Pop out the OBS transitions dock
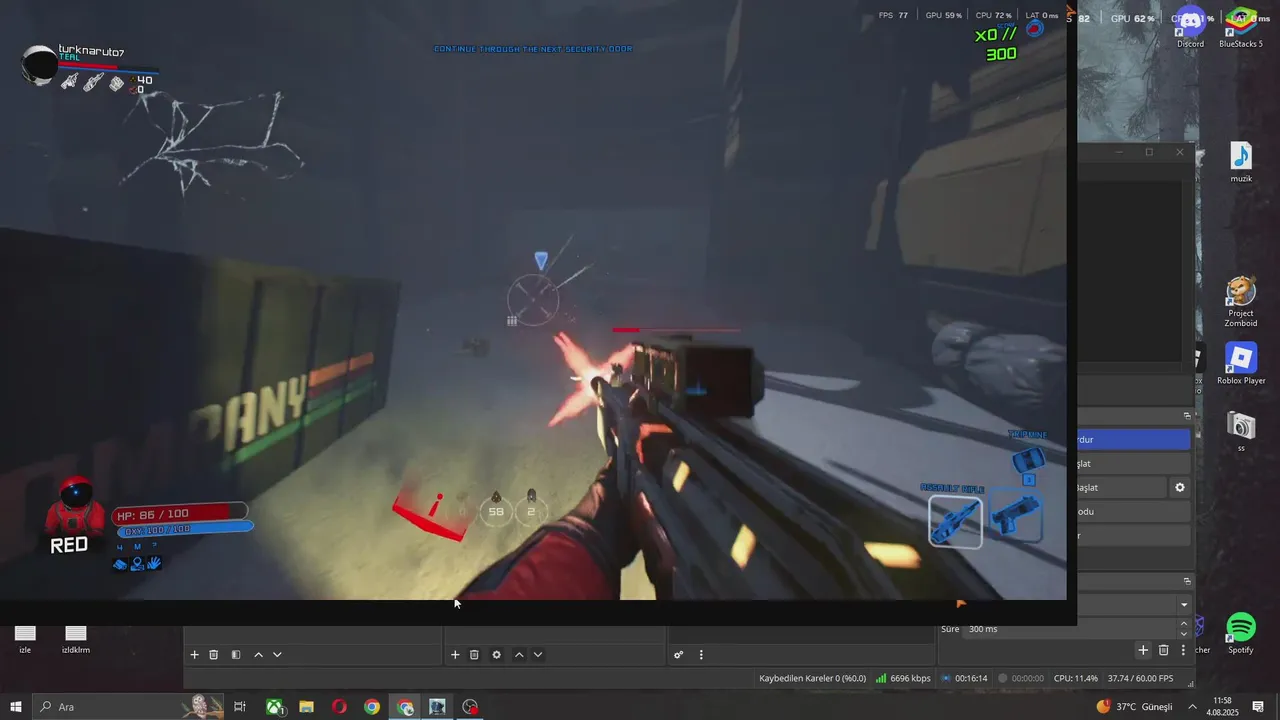 click(1187, 581)
